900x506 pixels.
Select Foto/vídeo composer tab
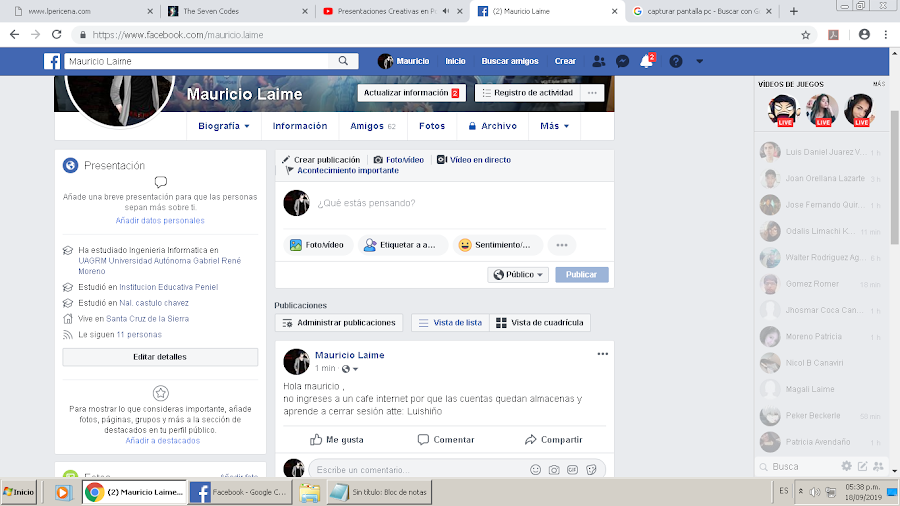pos(399,160)
